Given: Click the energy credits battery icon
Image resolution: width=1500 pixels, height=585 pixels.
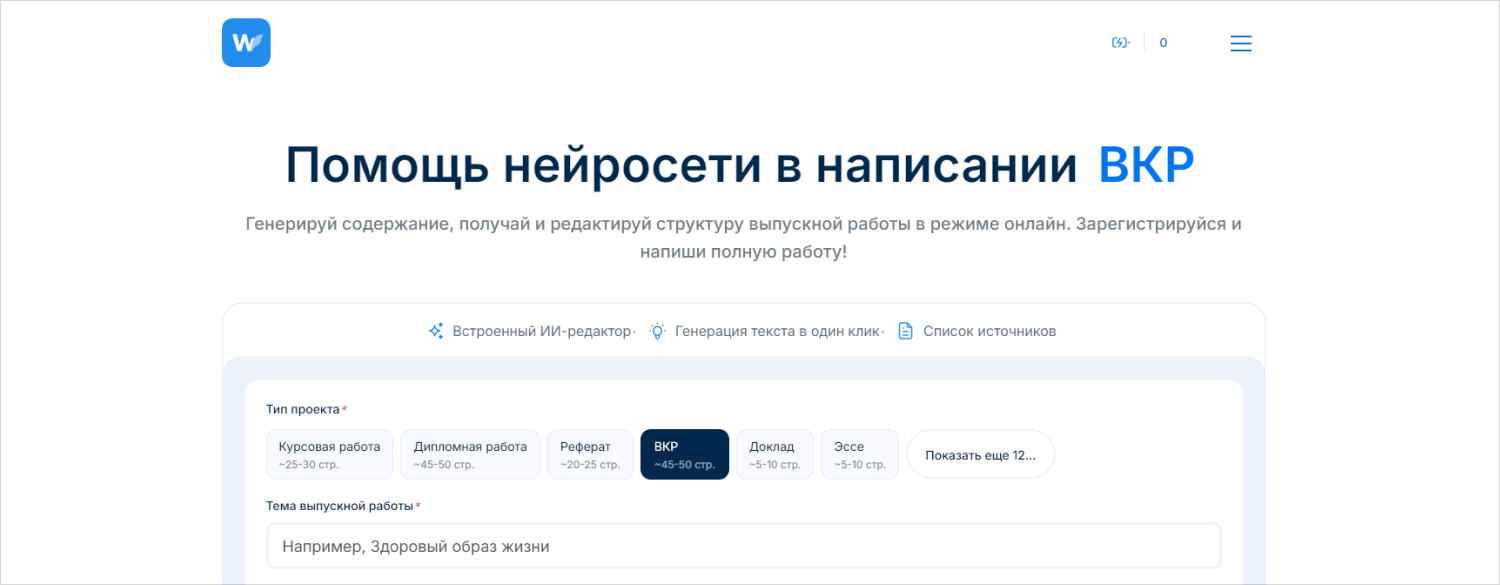Looking at the screenshot, I should tap(1120, 43).
